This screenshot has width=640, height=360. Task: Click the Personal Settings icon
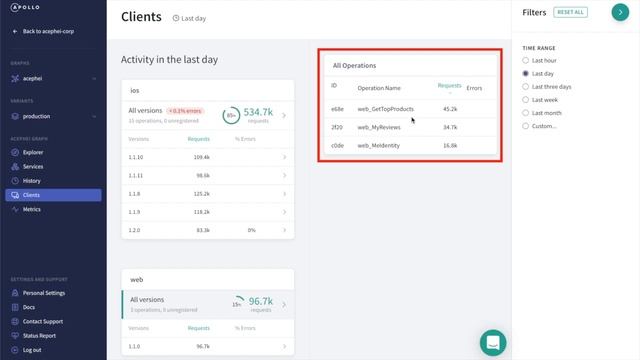click(x=15, y=293)
